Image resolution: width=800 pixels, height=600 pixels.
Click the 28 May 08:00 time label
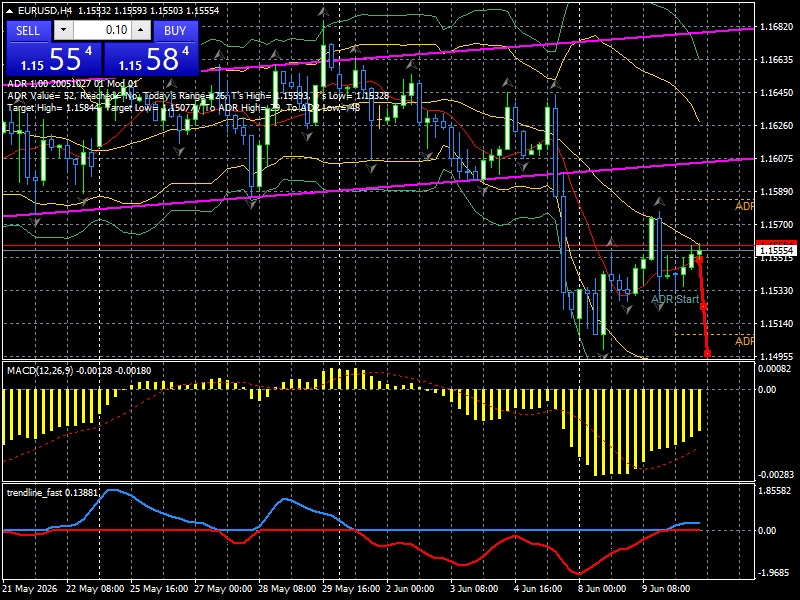pyautogui.click(x=287, y=588)
